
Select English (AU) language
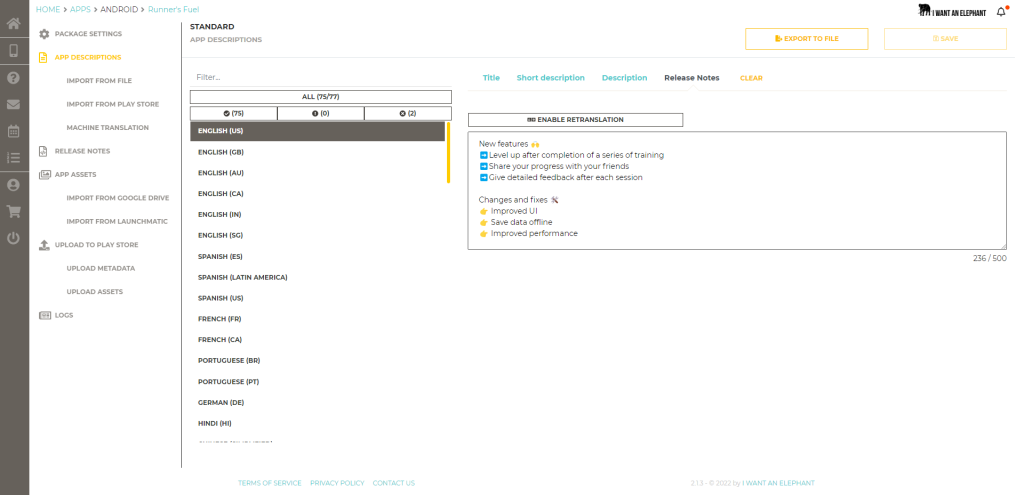click(317, 173)
